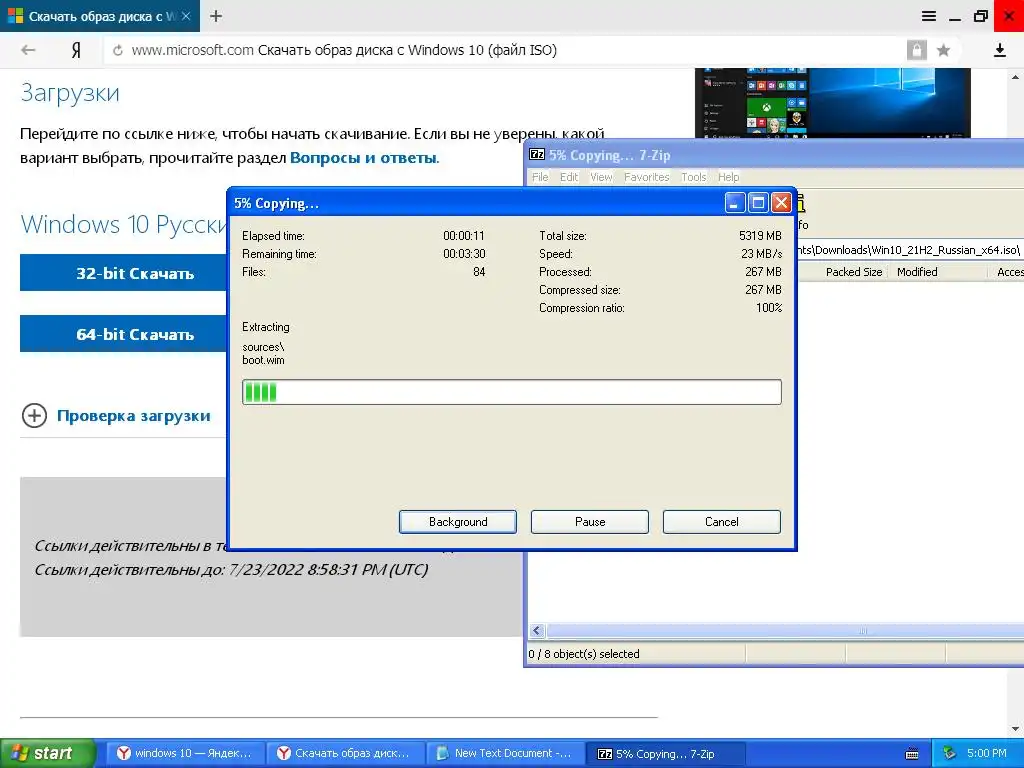Open the browser downloads arrow icon
This screenshot has width=1024, height=768.
(x=999, y=50)
